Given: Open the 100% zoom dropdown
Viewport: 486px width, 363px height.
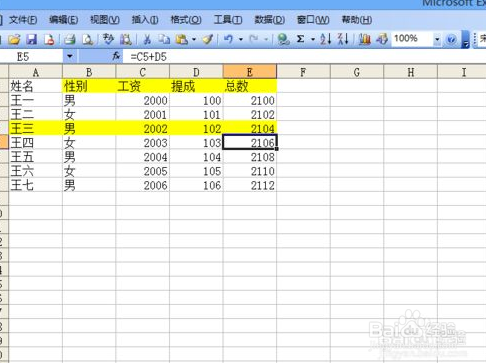Looking at the screenshot, I should pos(437,40).
